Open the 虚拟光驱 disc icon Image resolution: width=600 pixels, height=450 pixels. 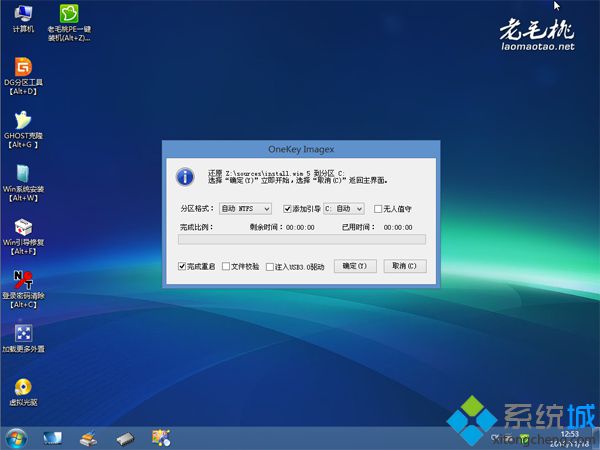(x=23, y=392)
